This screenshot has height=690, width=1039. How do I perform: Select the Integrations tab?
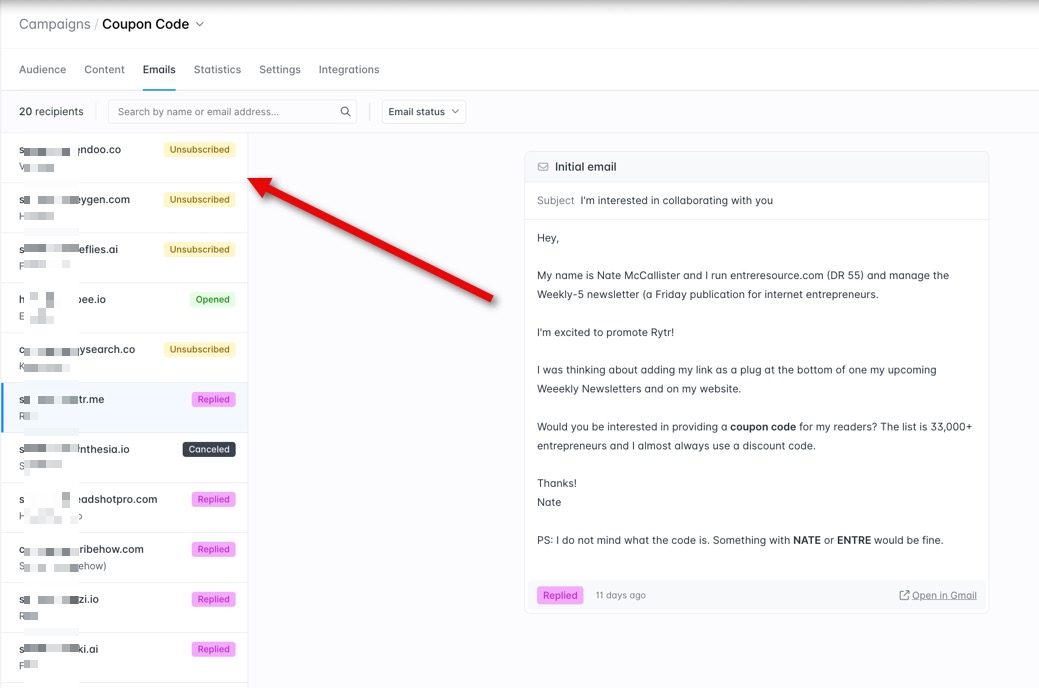pos(349,70)
